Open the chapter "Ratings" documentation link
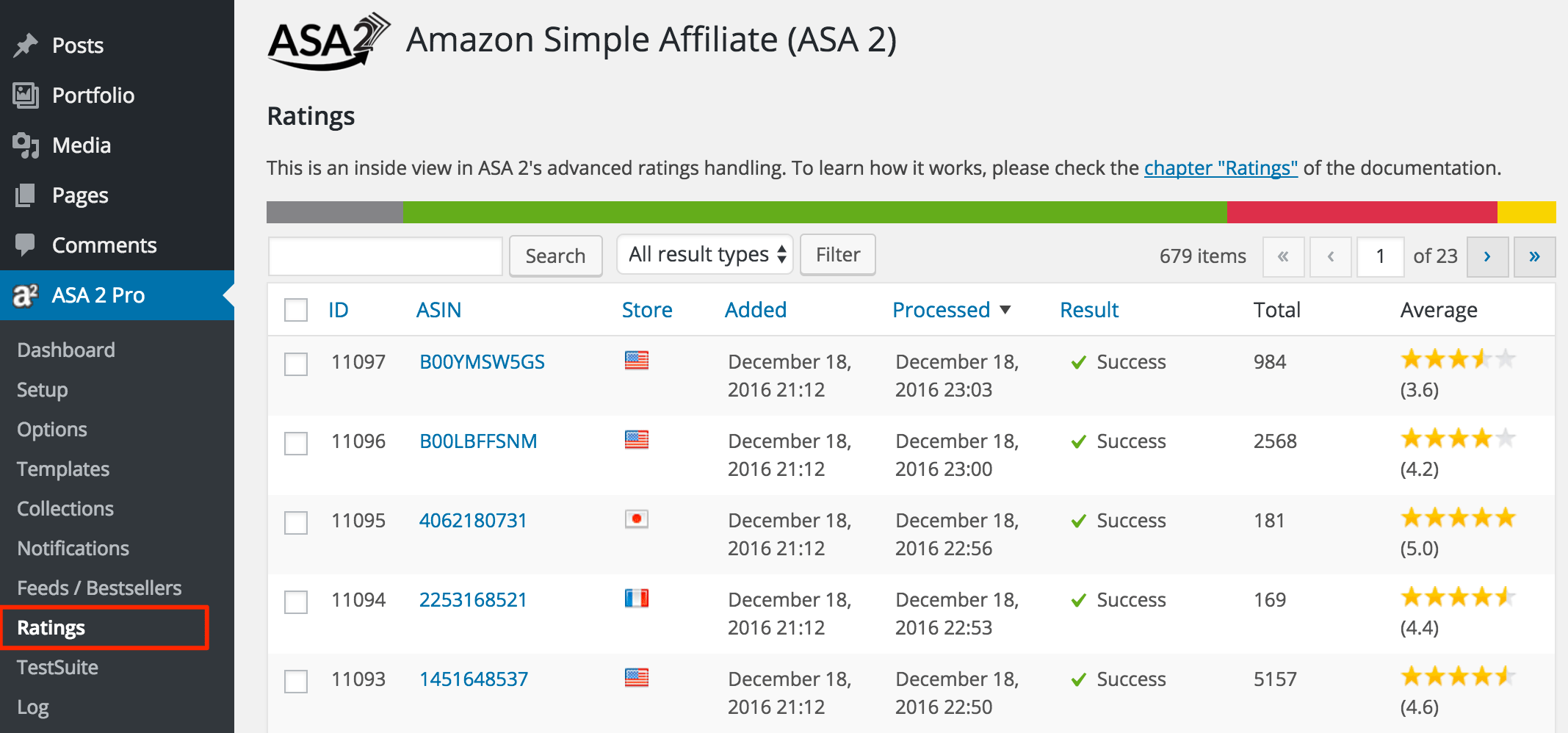The width and height of the screenshot is (1568, 733). pyautogui.click(x=1220, y=167)
